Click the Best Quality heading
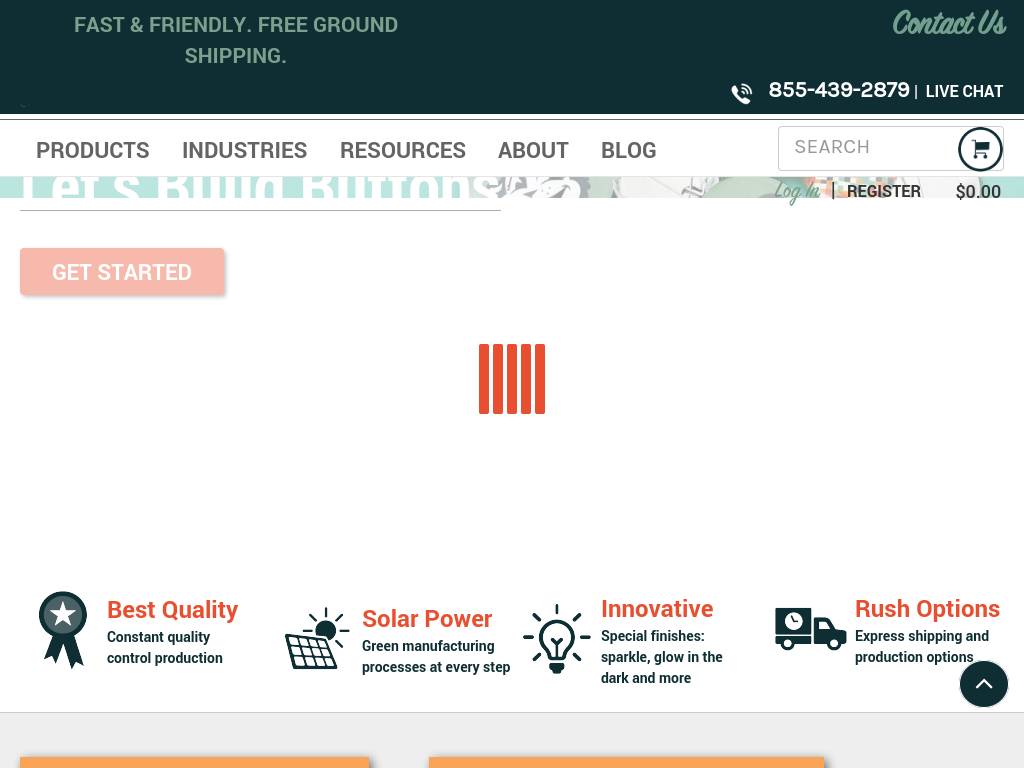The width and height of the screenshot is (1024, 768). click(172, 609)
